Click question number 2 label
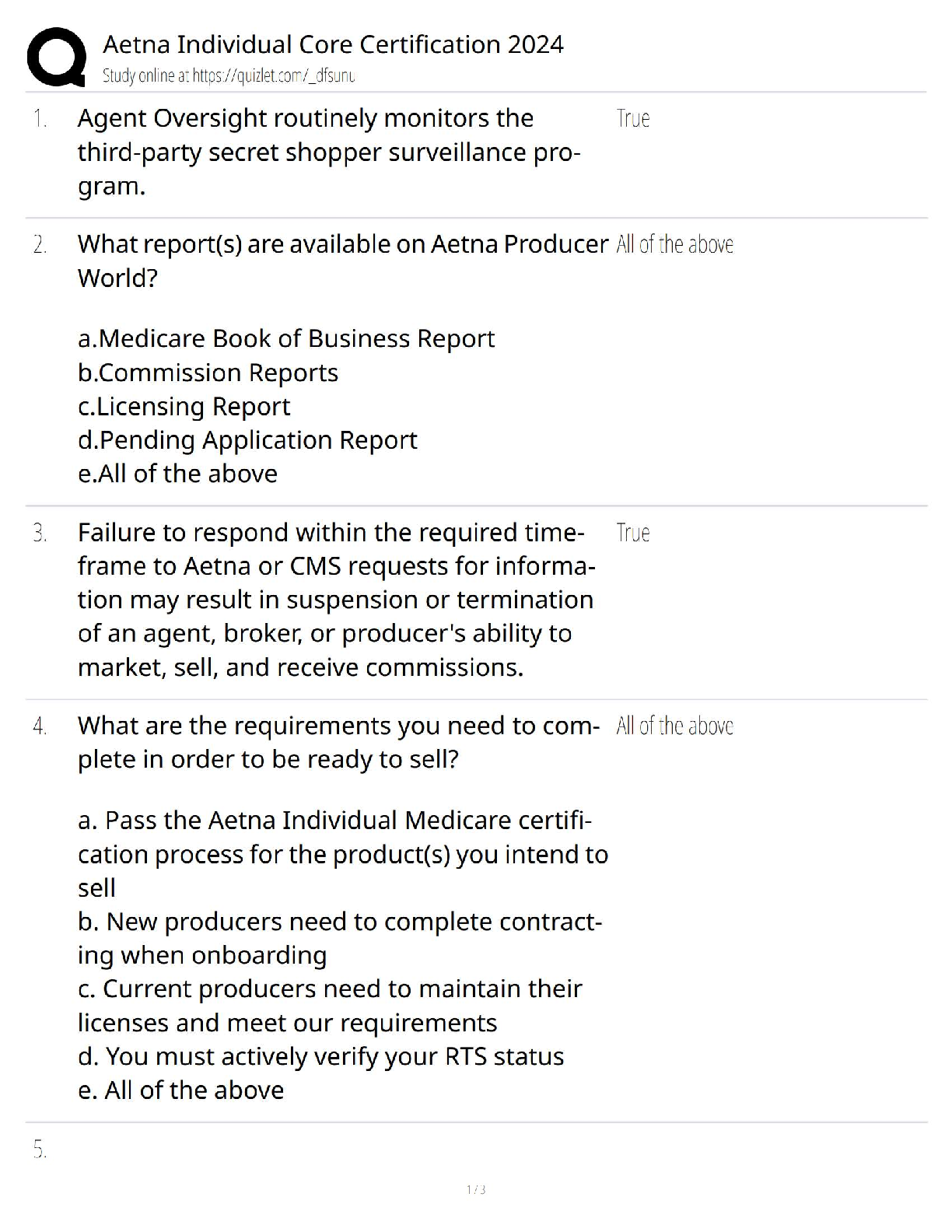This screenshot has width=952, height=1232. [40, 244]
